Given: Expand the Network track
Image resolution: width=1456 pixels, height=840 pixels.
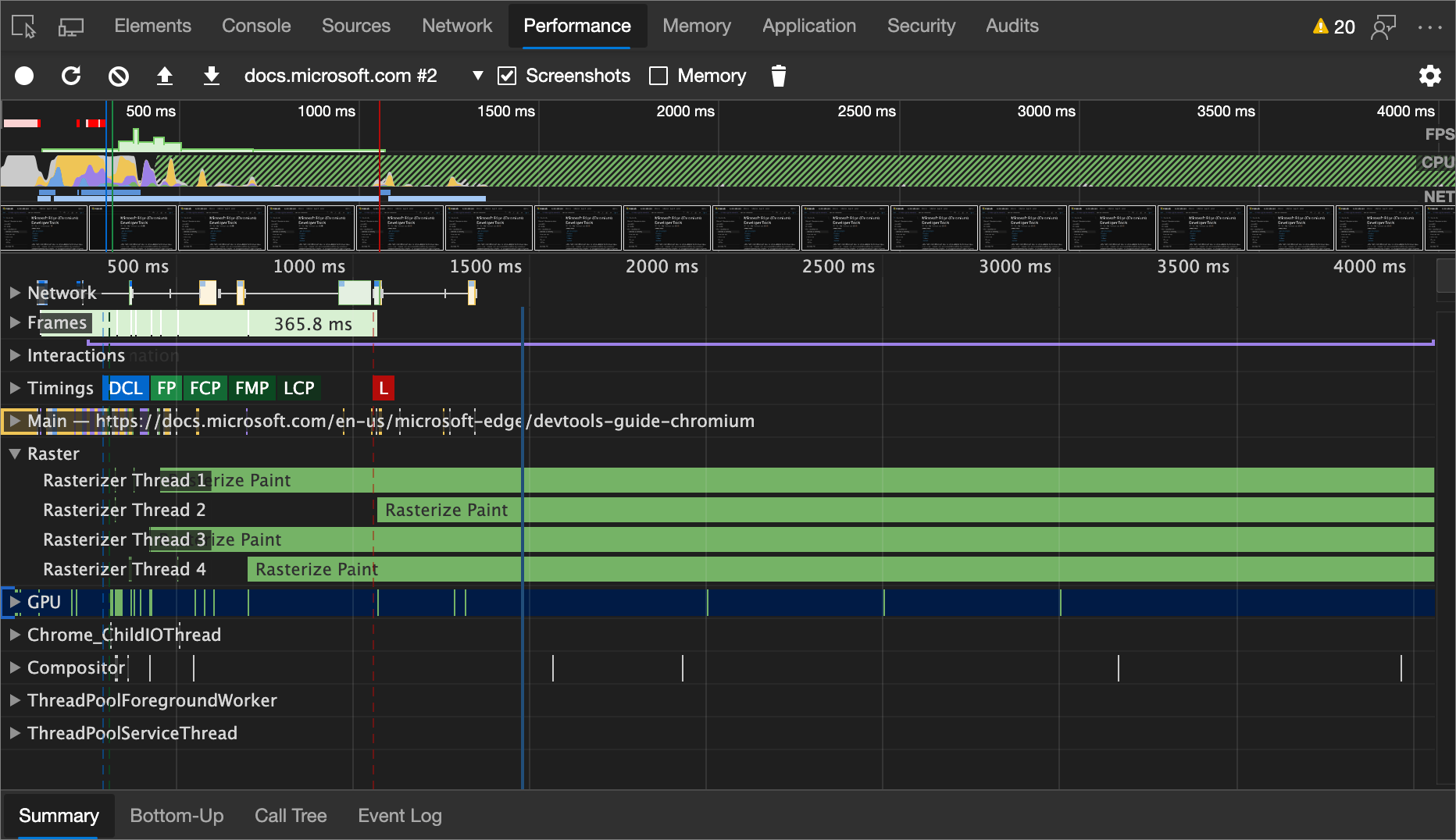Looking at the screenshot, I should (x=14, y=293).
